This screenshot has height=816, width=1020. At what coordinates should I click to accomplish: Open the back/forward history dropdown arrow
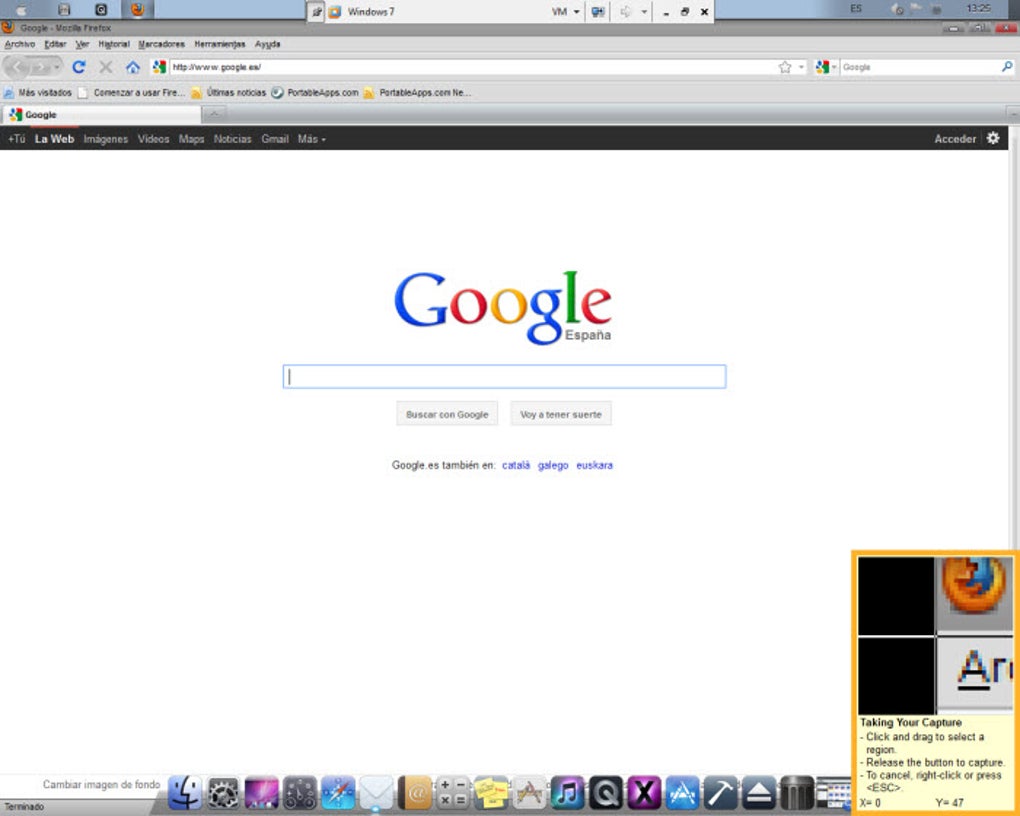tap(57, 67)
